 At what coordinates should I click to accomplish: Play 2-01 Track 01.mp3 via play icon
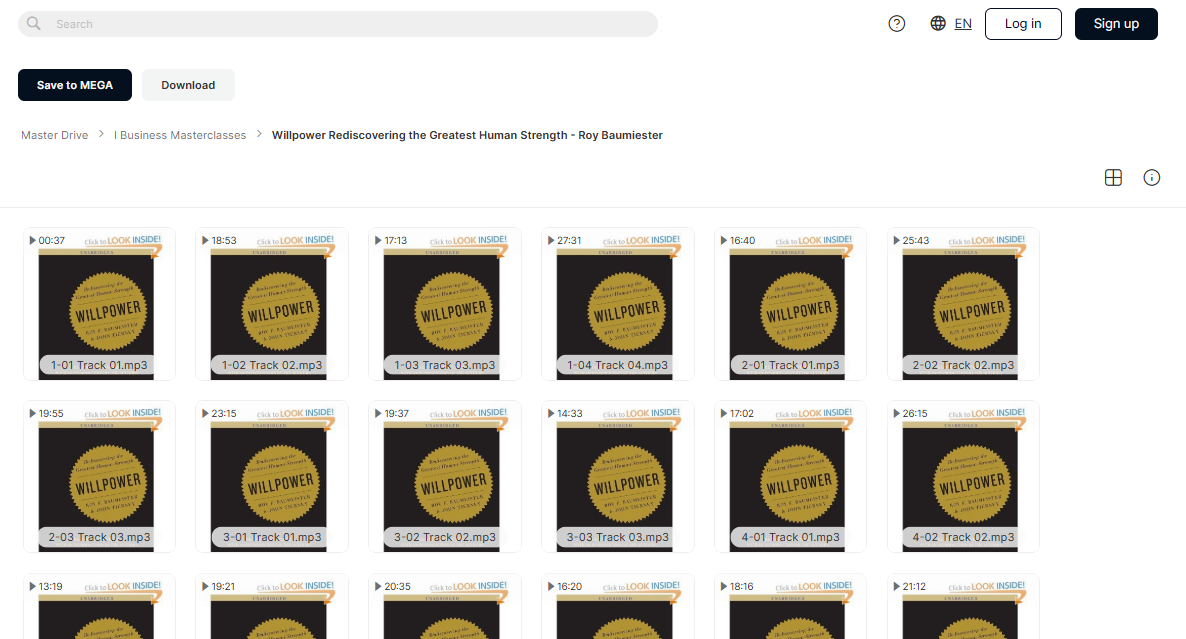click(724, 240)
